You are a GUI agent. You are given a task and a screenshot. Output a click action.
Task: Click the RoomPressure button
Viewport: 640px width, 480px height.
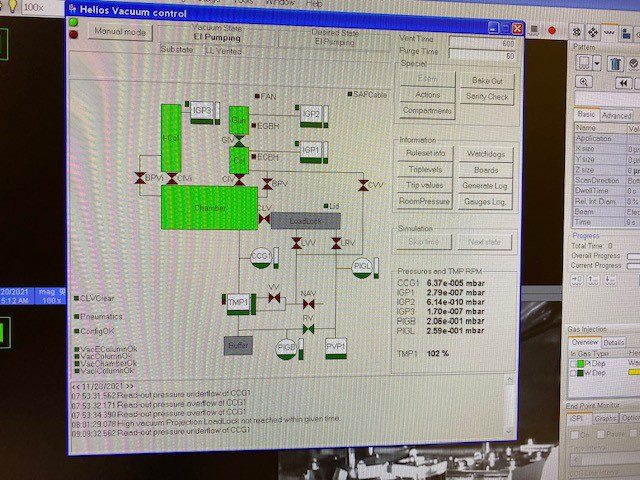[x=424, y=201]
